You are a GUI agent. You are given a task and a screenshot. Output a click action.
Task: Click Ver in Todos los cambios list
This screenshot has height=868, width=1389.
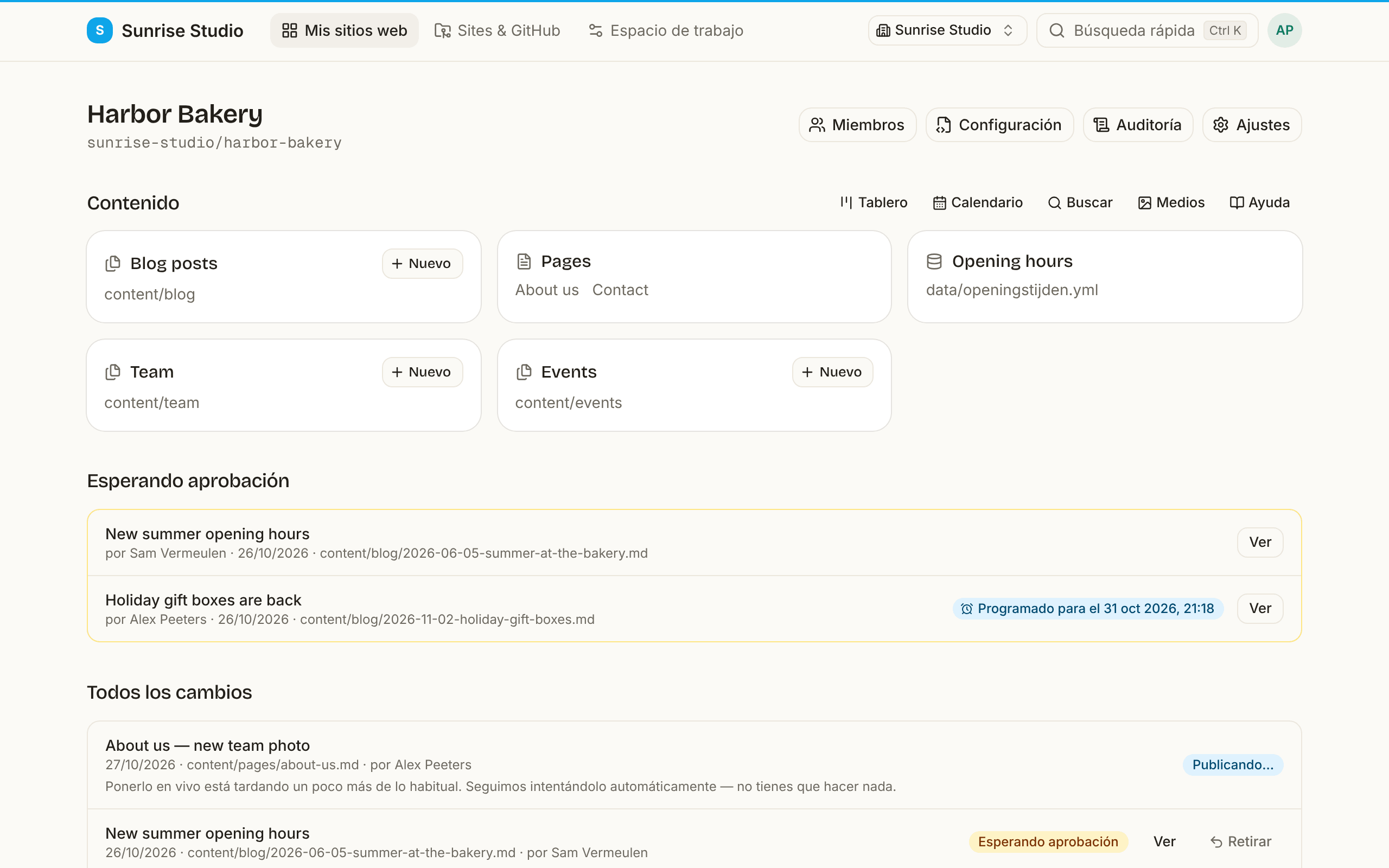1164,841
